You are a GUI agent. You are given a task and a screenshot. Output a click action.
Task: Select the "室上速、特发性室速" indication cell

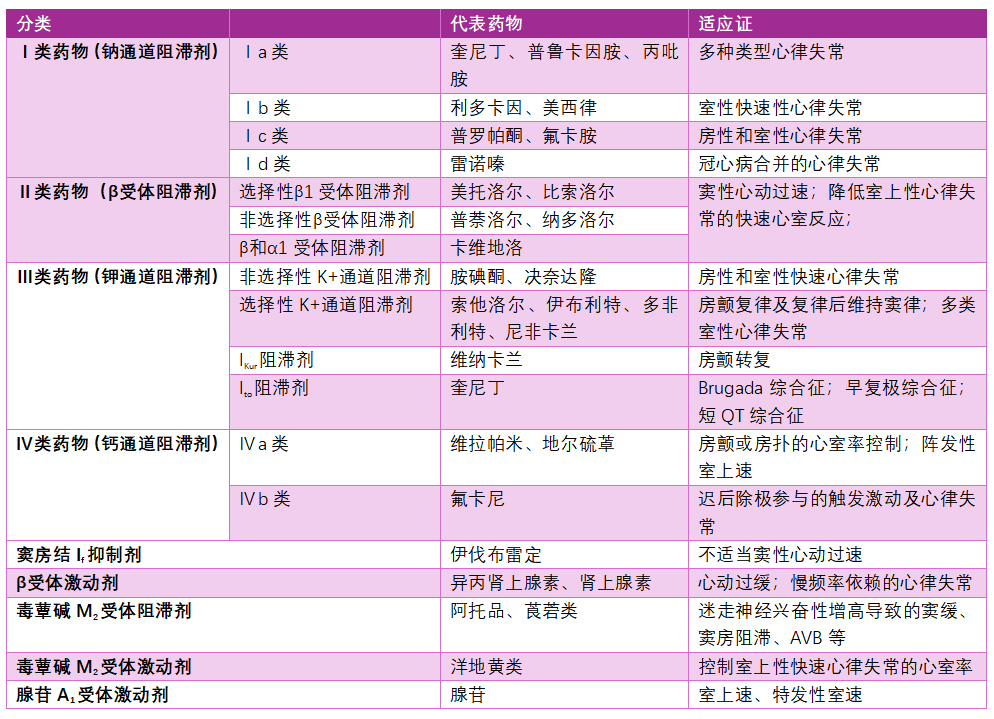780,694
